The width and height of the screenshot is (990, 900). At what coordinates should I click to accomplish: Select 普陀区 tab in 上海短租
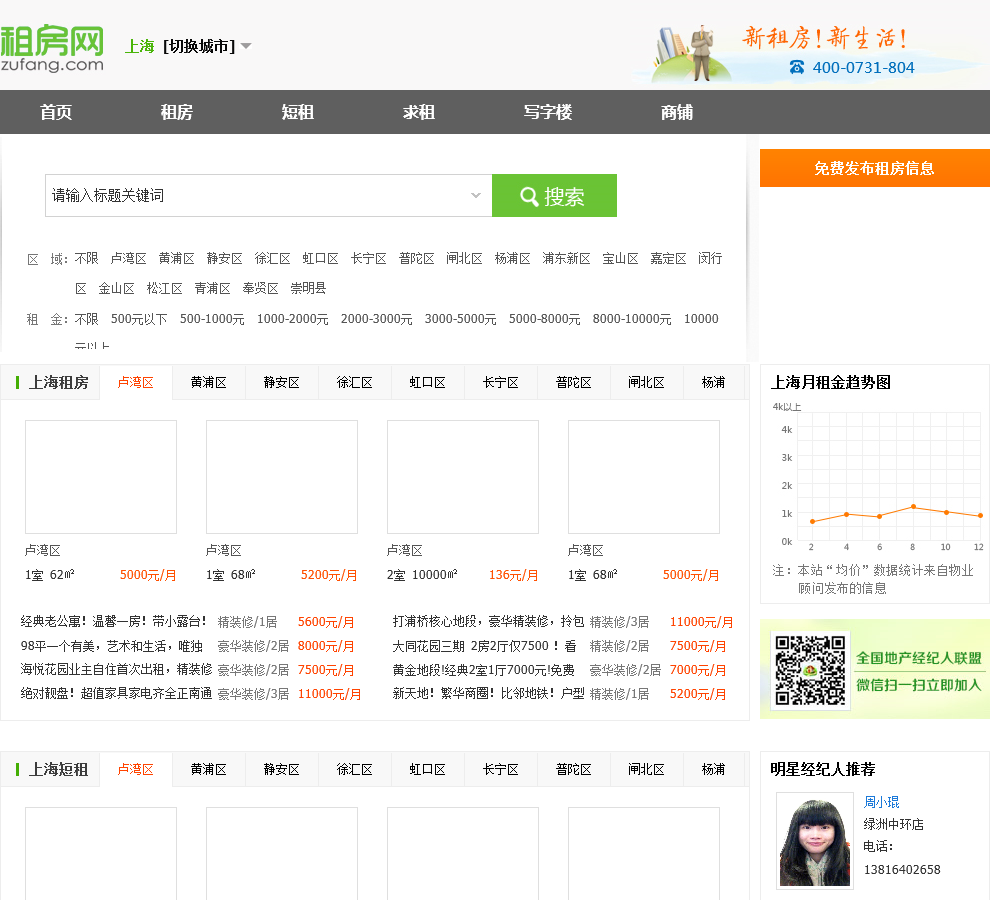pyautogui.click(x=573, y=769)
